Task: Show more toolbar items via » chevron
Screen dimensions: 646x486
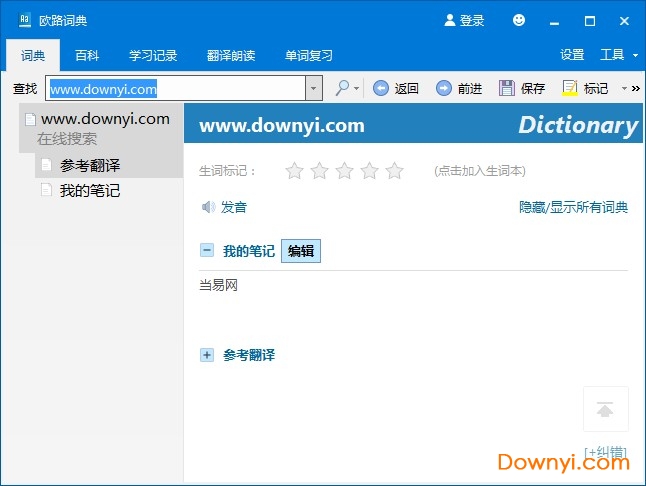Action: click(636, 88)
